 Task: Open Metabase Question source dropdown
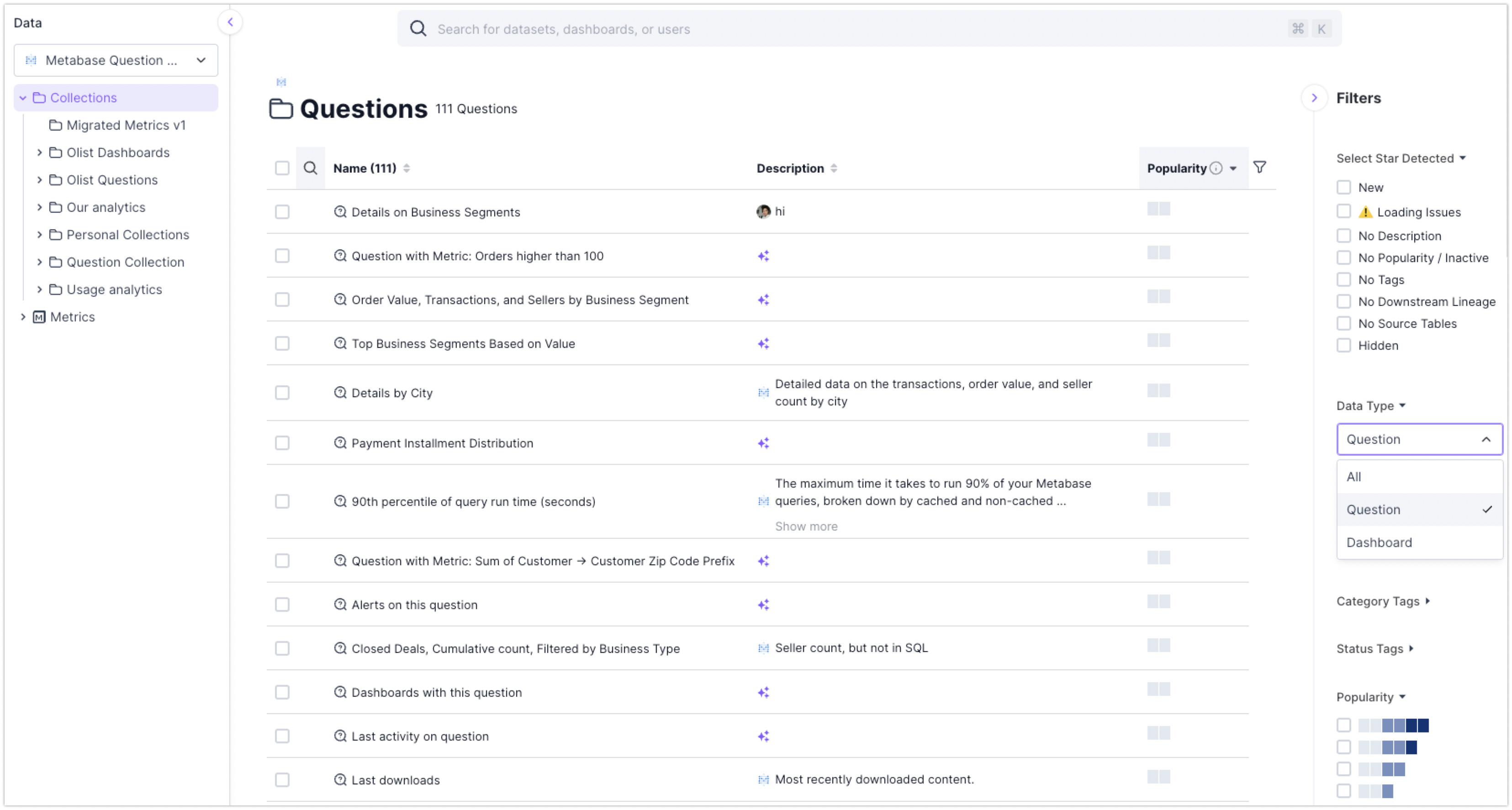point(116,60)
